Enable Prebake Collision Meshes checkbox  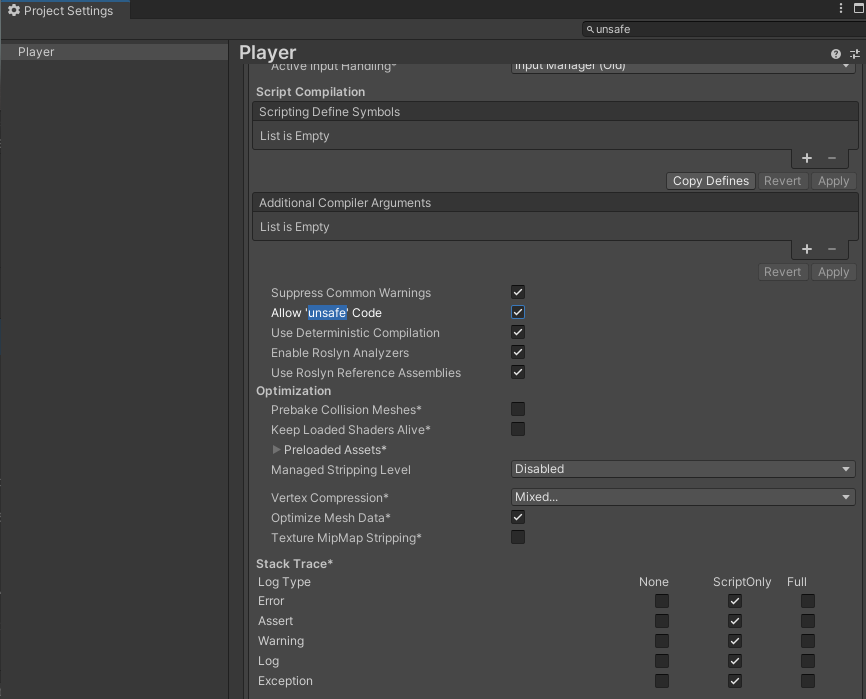point(518,409)
